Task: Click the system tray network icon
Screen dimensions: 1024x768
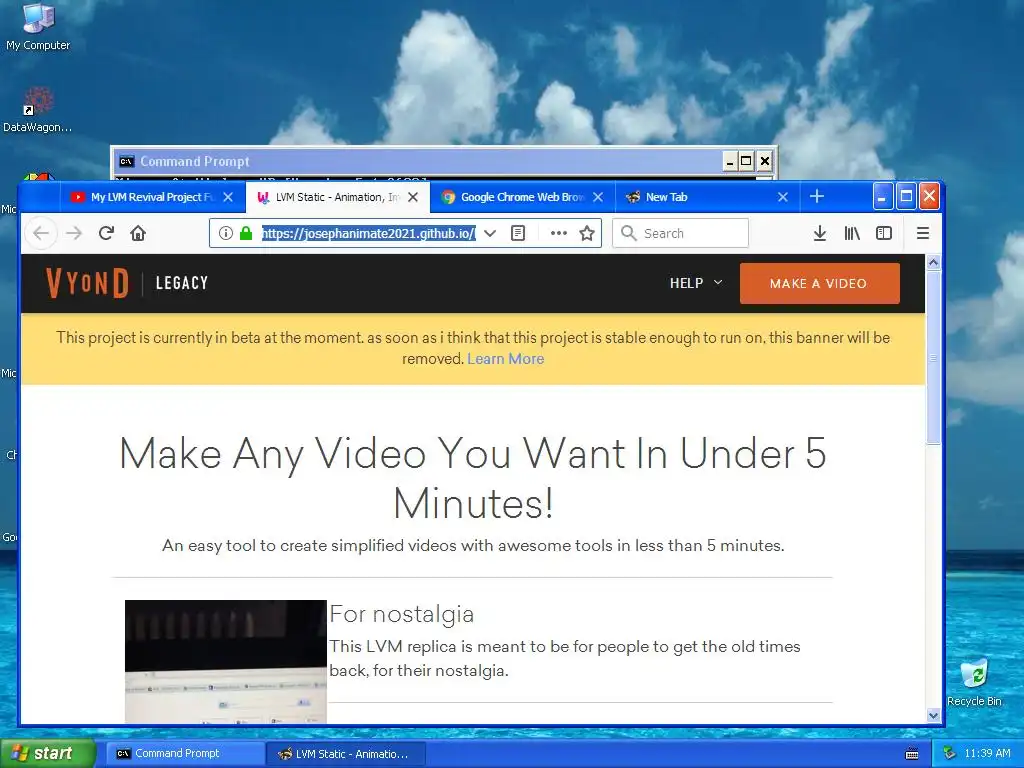Action: click(950, 753)
